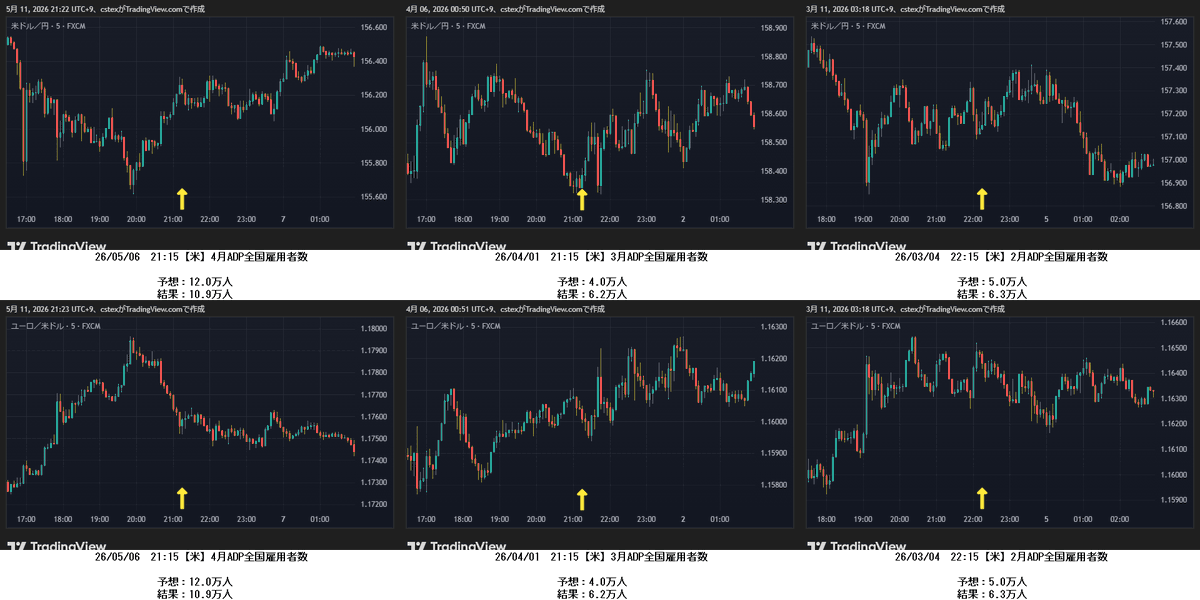Image resolution: width=1200 pixels, height=600 pixels.
Task: Click '予想:4.0万人' under the EUR/USD chart
Action: point(592,582)
